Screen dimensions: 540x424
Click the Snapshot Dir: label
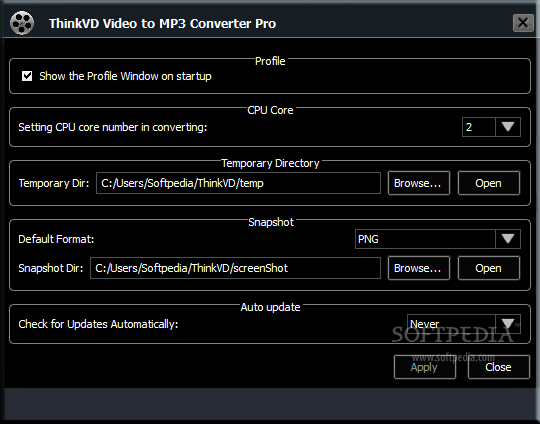click(x=51, y=268)
